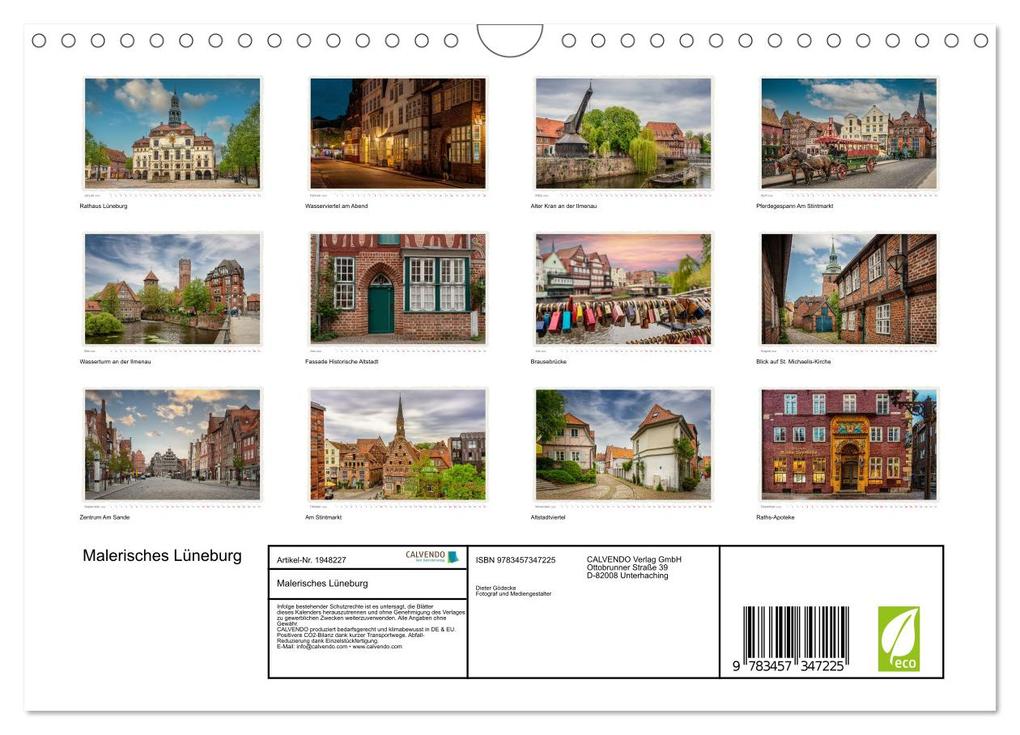Viewport: 1020px width, 735px height.
Task: Open the Zentrum Am Sande image
Action: point(172,444)
